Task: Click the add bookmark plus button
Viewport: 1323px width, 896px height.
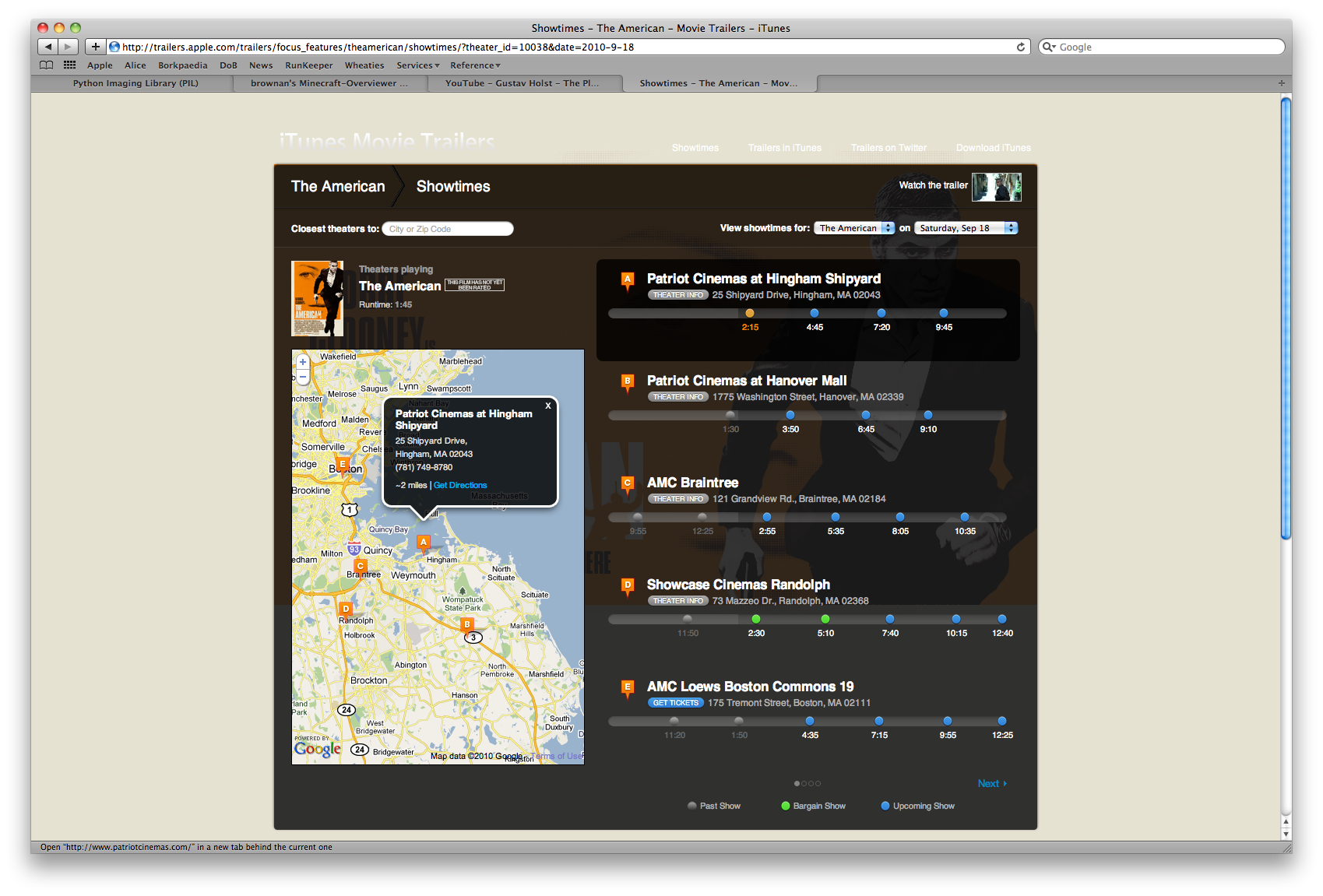Action: [95, 47]
